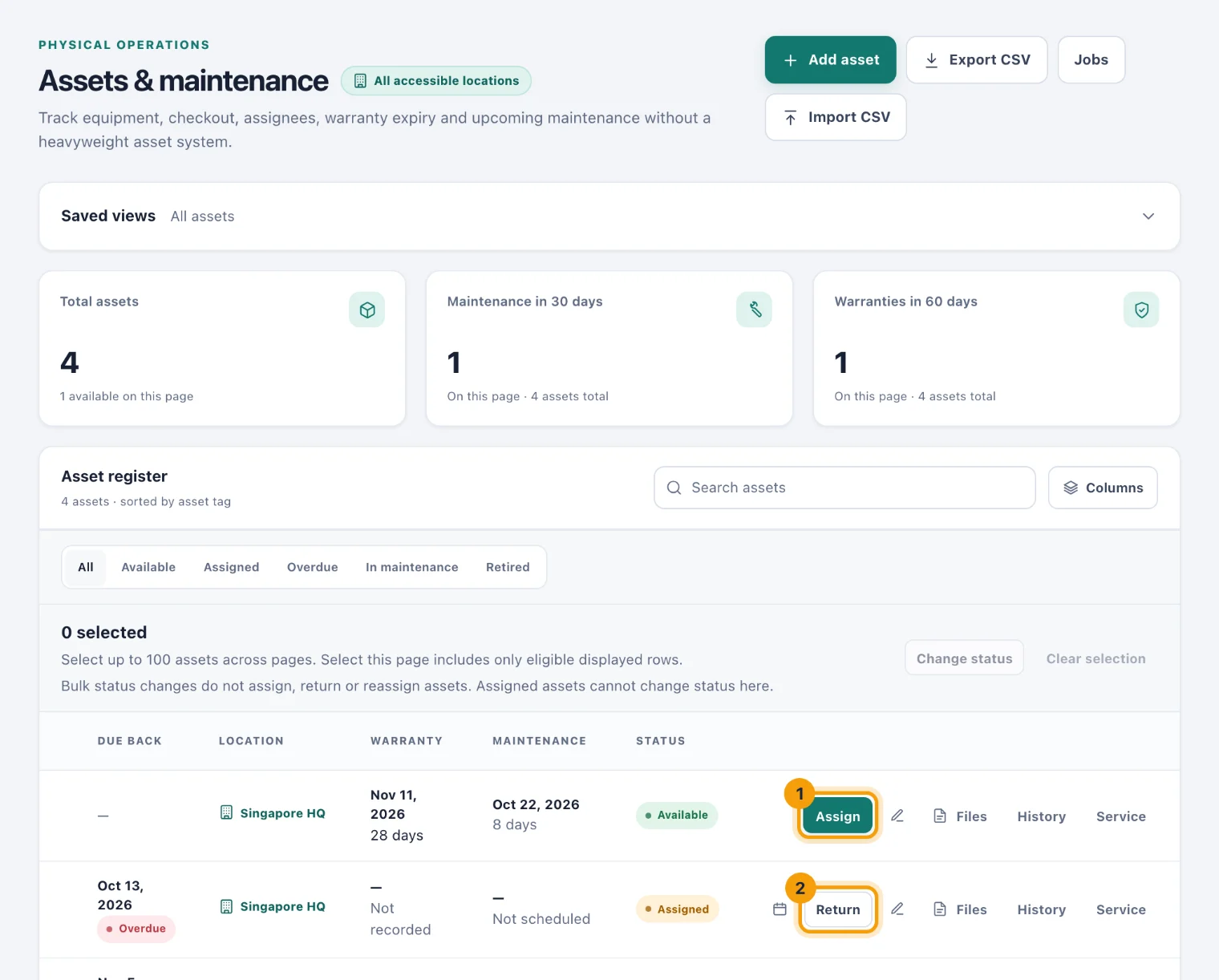
Task: Return the overdue Assigned asset
Action: point(838,909)
